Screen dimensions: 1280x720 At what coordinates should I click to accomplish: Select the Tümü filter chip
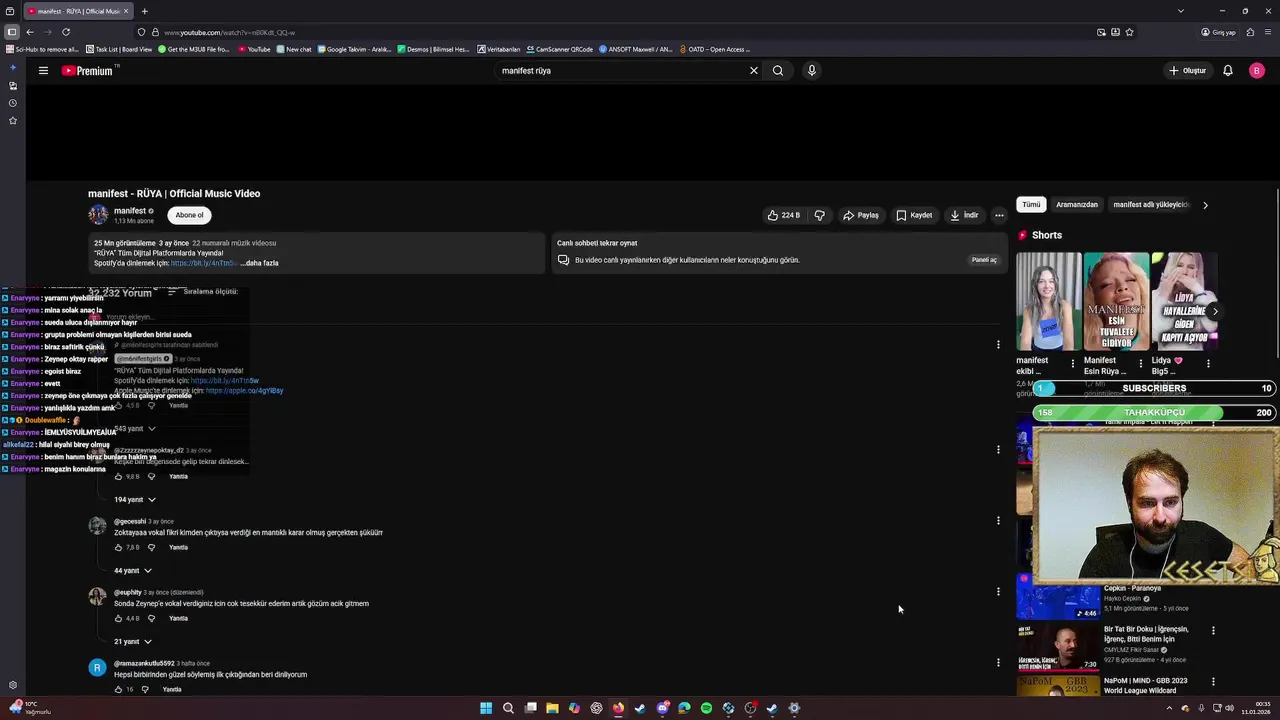[x=1031, y=205]
